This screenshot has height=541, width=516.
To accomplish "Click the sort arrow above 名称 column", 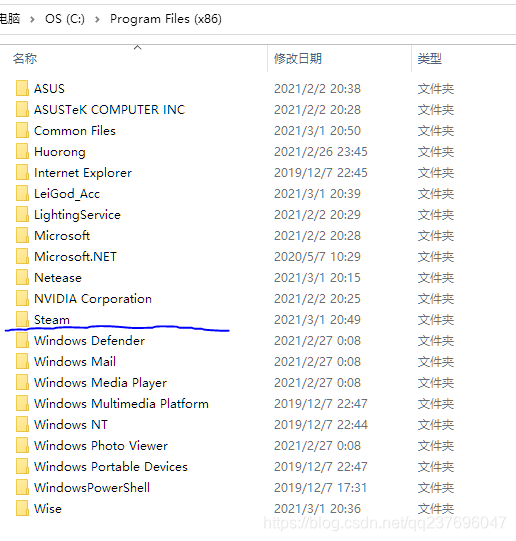I will 138,47.
